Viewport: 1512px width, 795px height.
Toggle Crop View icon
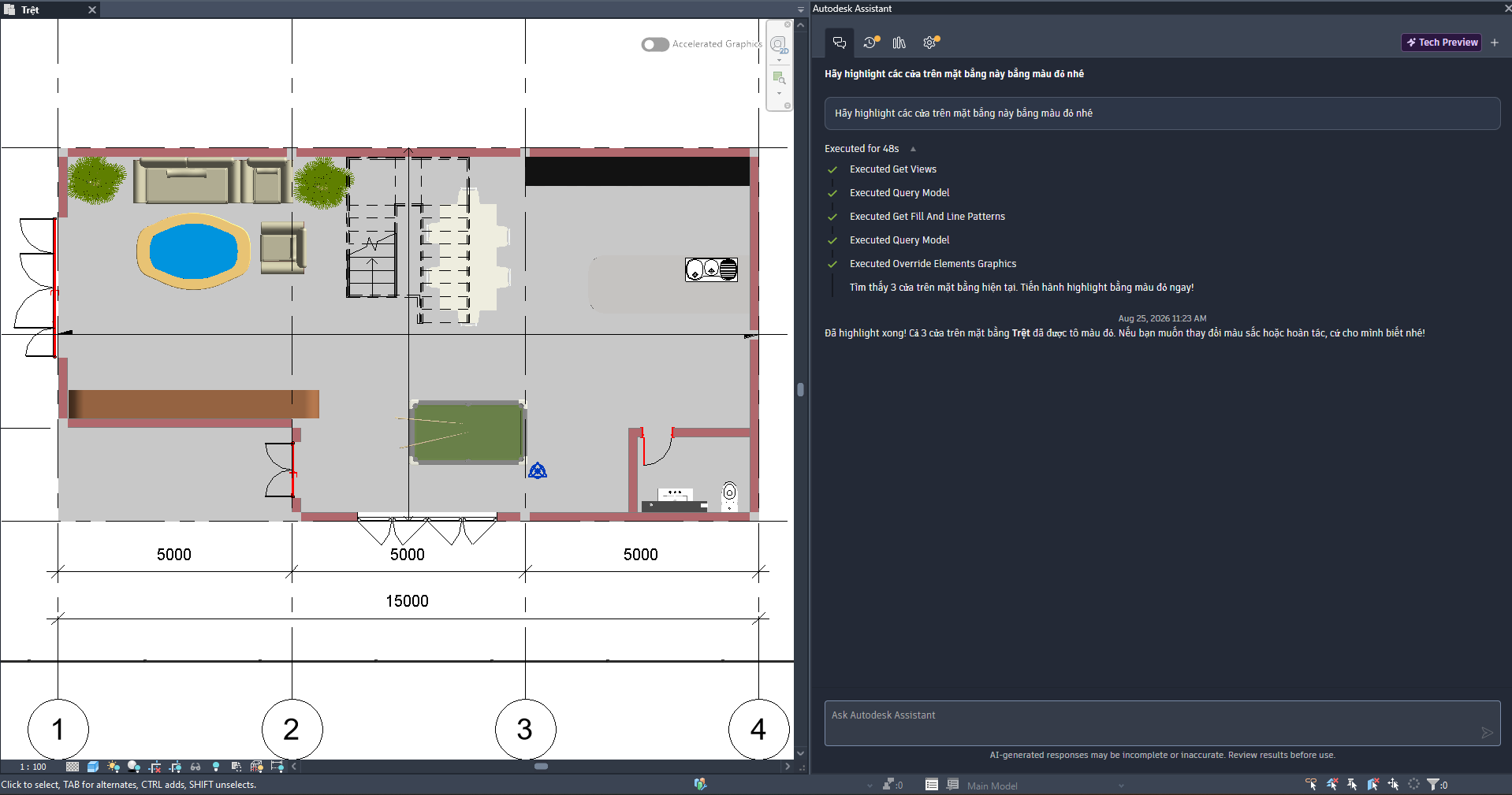click(155, 767)
